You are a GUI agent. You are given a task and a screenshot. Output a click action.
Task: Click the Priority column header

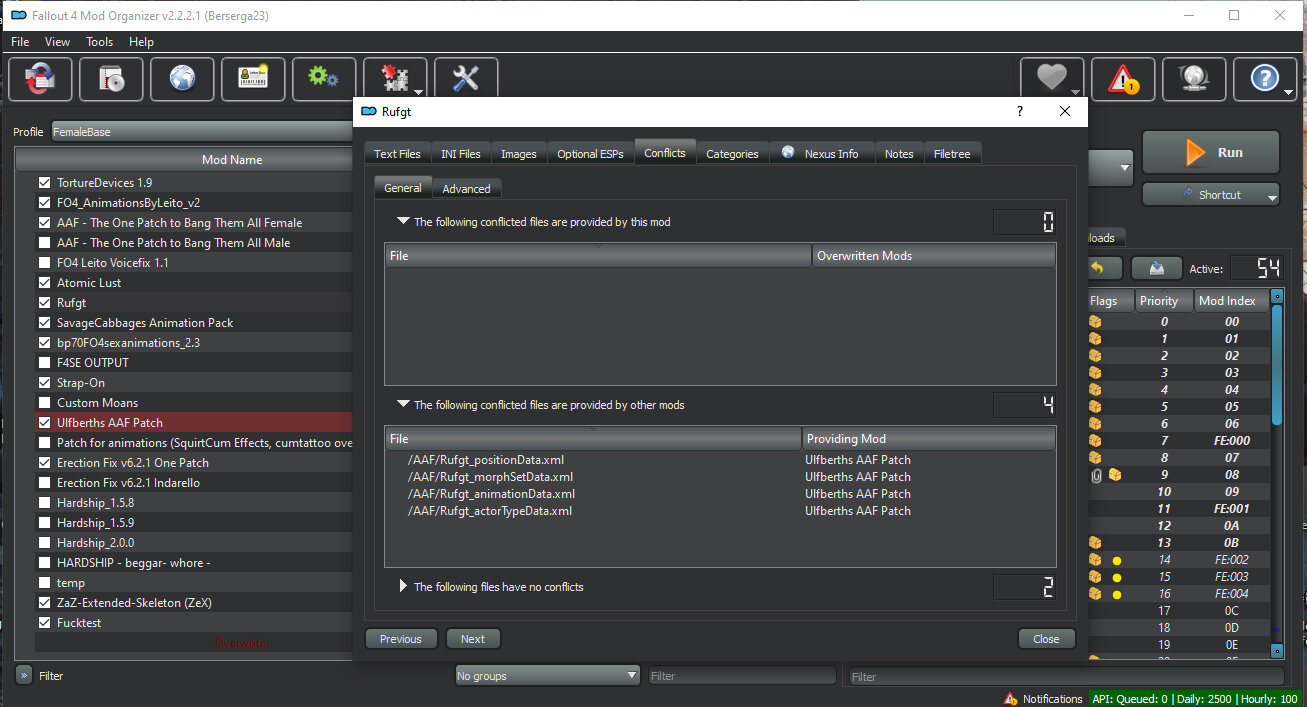[1164, 300]
